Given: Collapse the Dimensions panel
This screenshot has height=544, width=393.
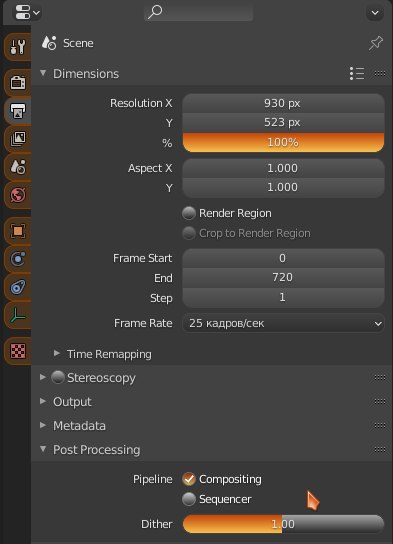Looking at the screenshot, I should tap(43, 73).
